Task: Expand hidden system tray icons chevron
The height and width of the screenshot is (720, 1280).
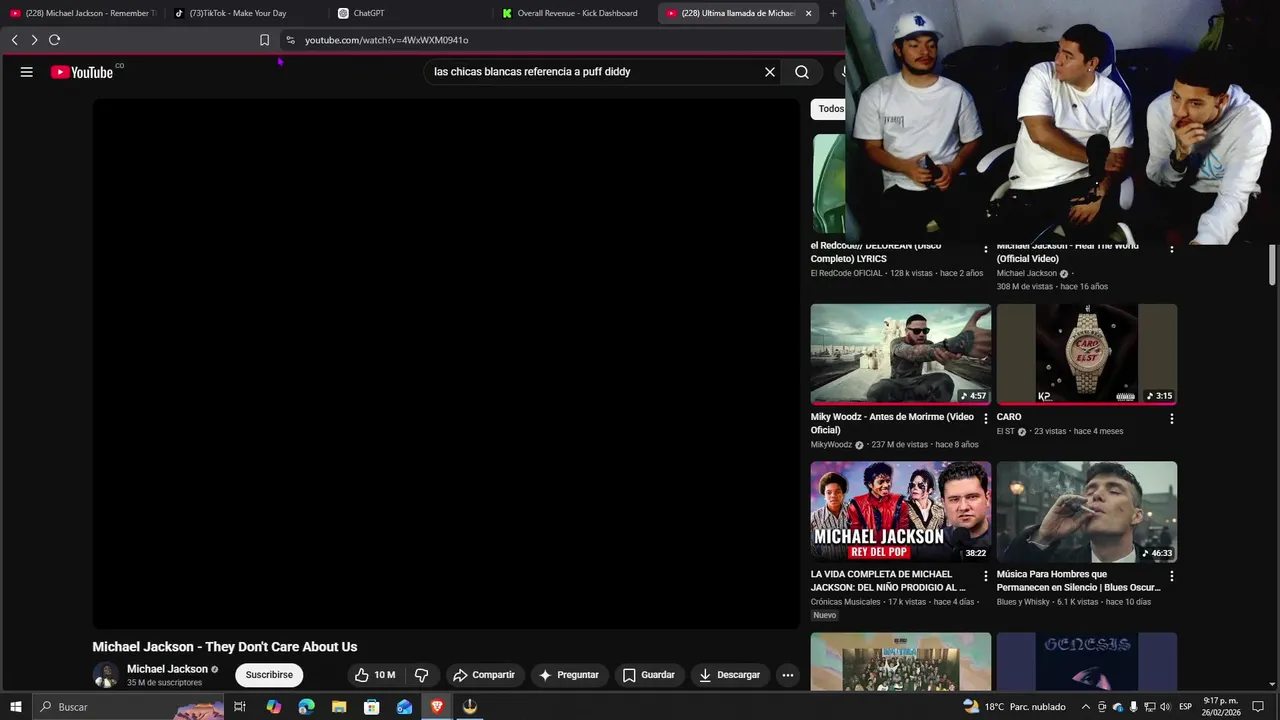Action: tap(1086, 707)
